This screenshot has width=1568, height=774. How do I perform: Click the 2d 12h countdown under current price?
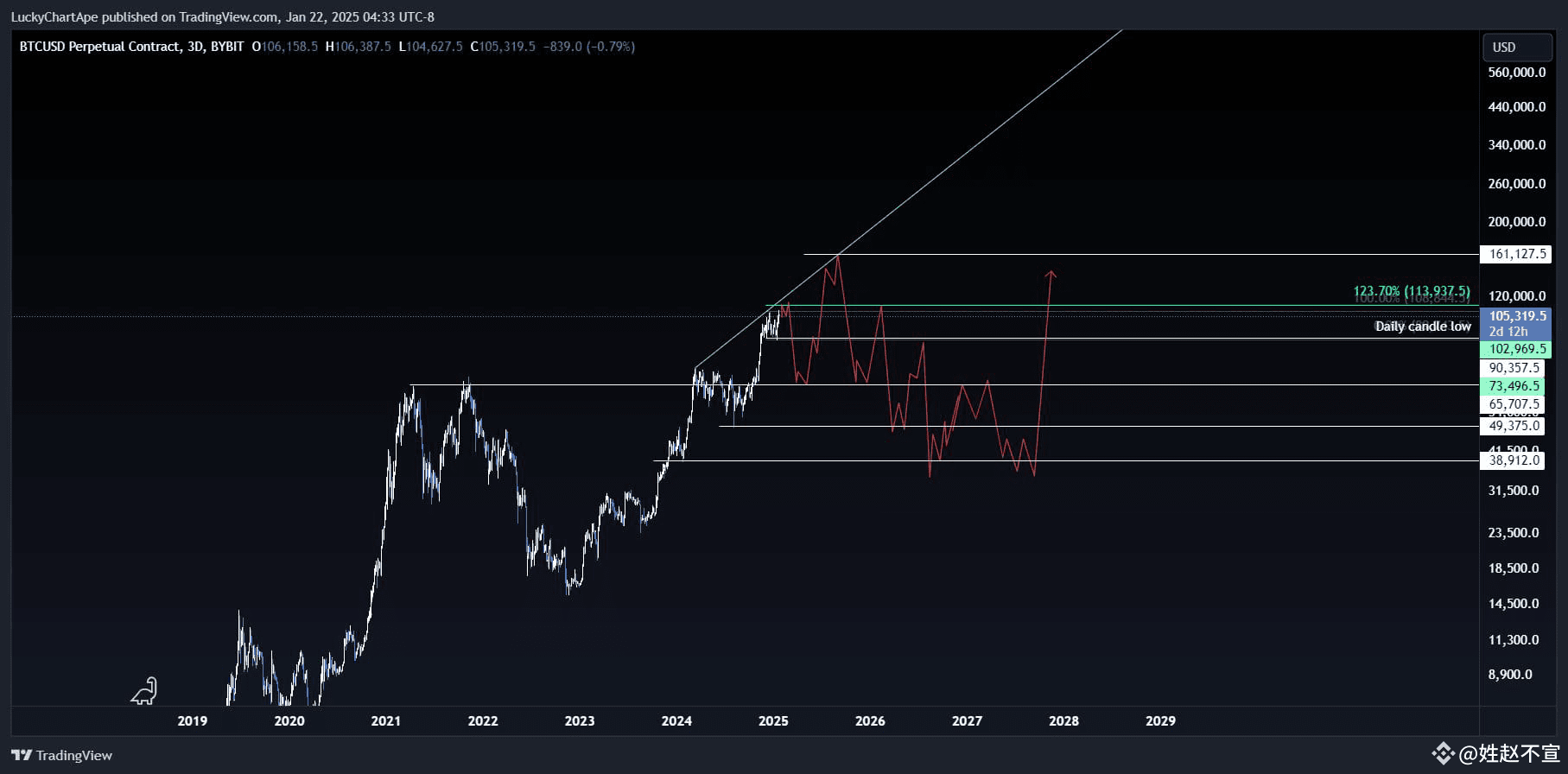(1508, 332)
